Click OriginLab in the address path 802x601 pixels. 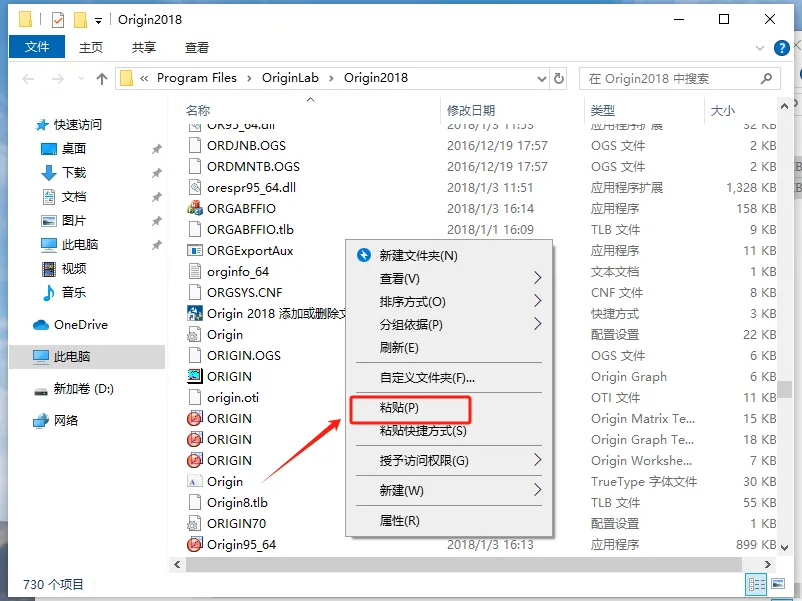pos(290,78)
